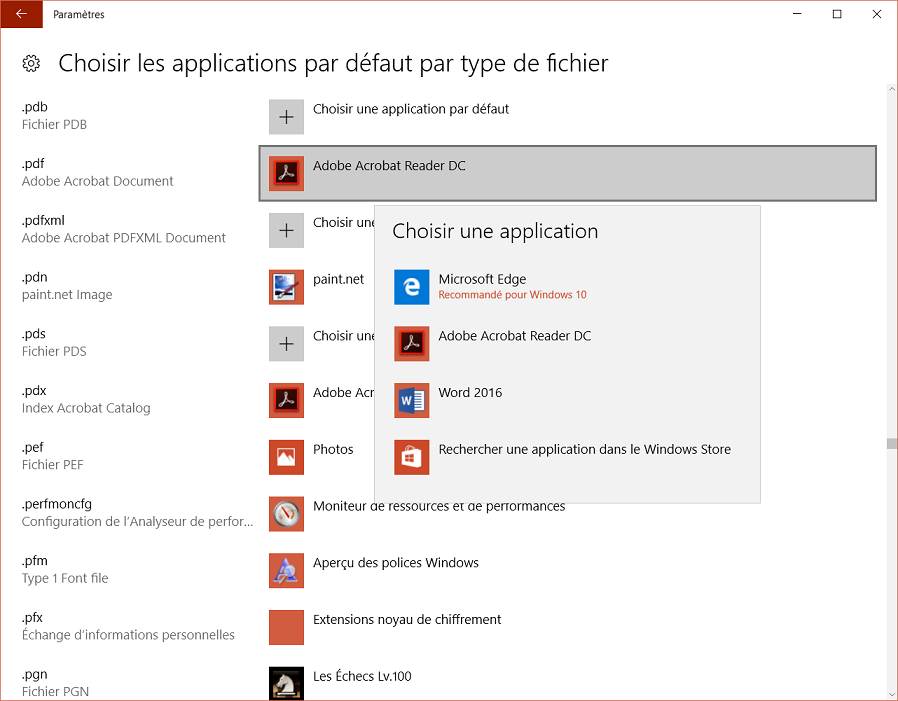Click the Adobe Acrobat icon in .pdf row
This screenshot has height=701, width=898.
pos(286,173)
